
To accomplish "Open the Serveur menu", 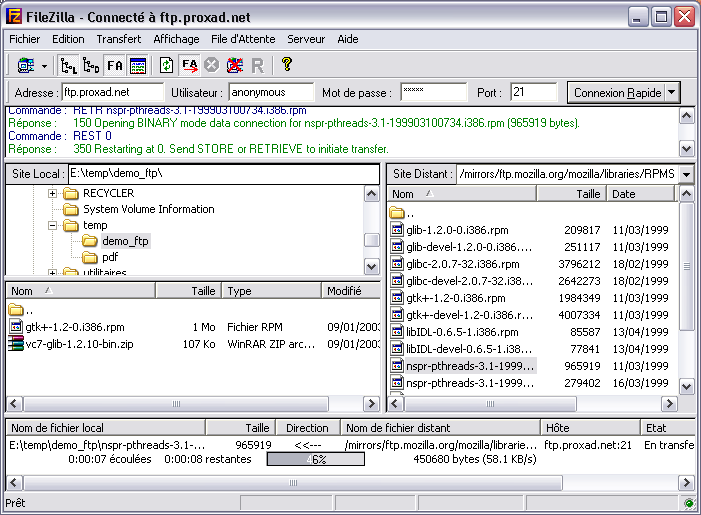I will [306, 39].
